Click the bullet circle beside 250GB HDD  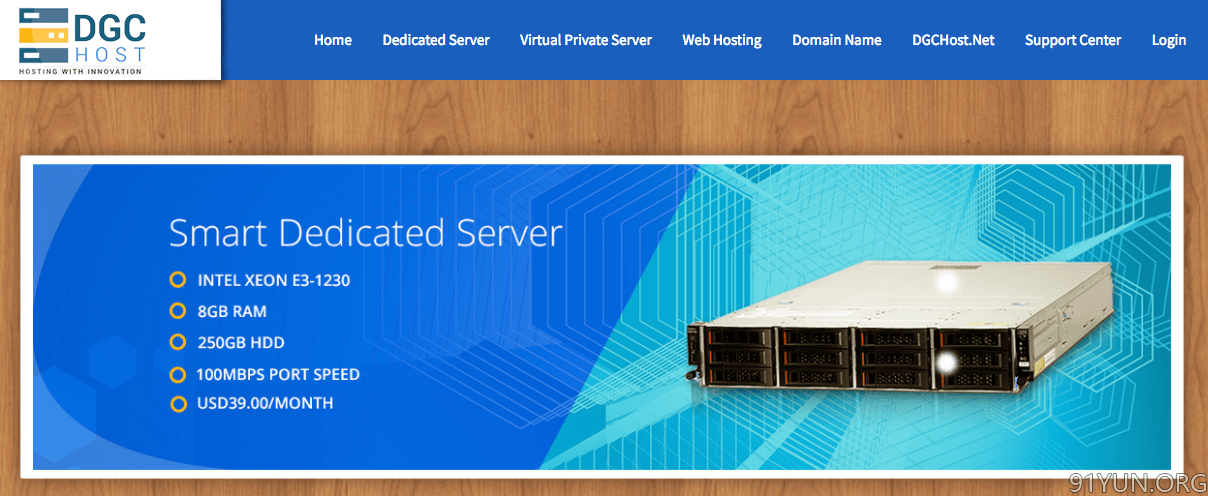[178, 342]
